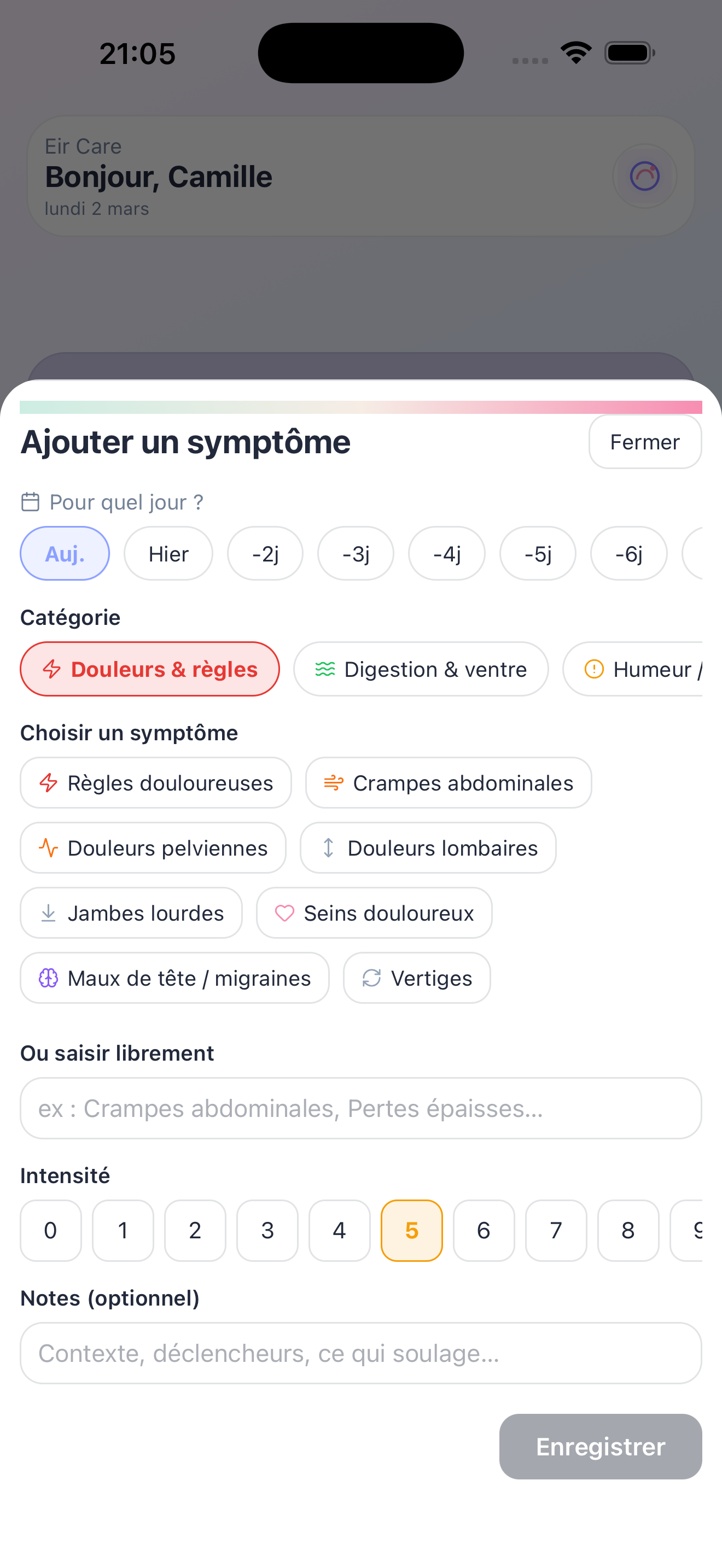This screenshot has height=1568, width=722.
Task: Click the download arrow icon on Jambes lourdes
Action: (x=49, y=912)
